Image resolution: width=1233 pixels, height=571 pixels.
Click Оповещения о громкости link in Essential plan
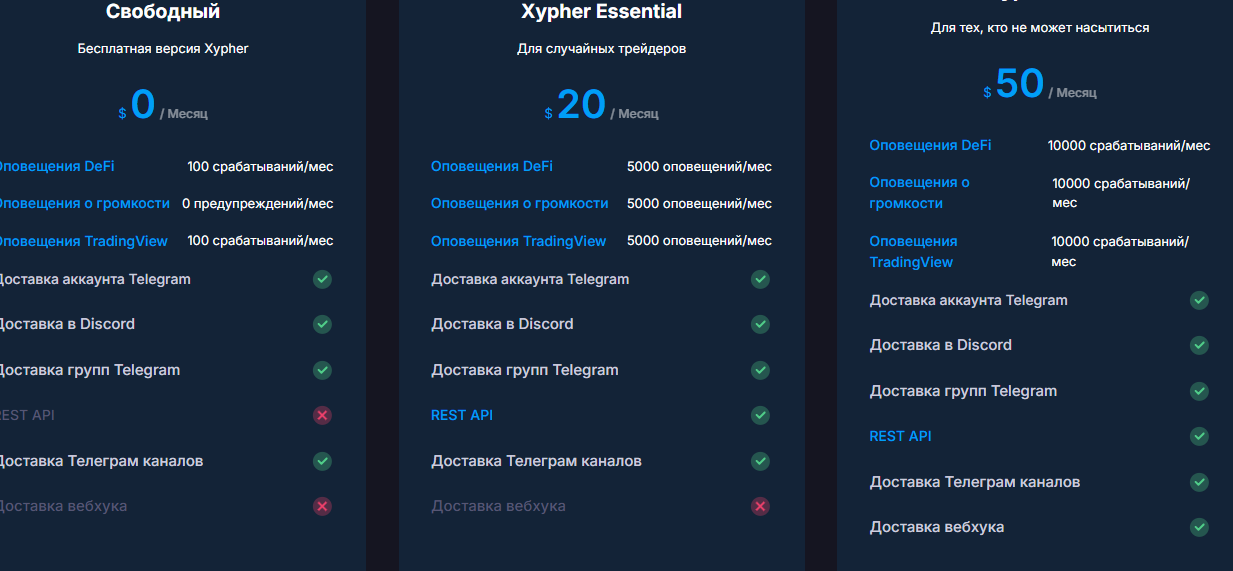pyautogui.click(x=519, y=203)
